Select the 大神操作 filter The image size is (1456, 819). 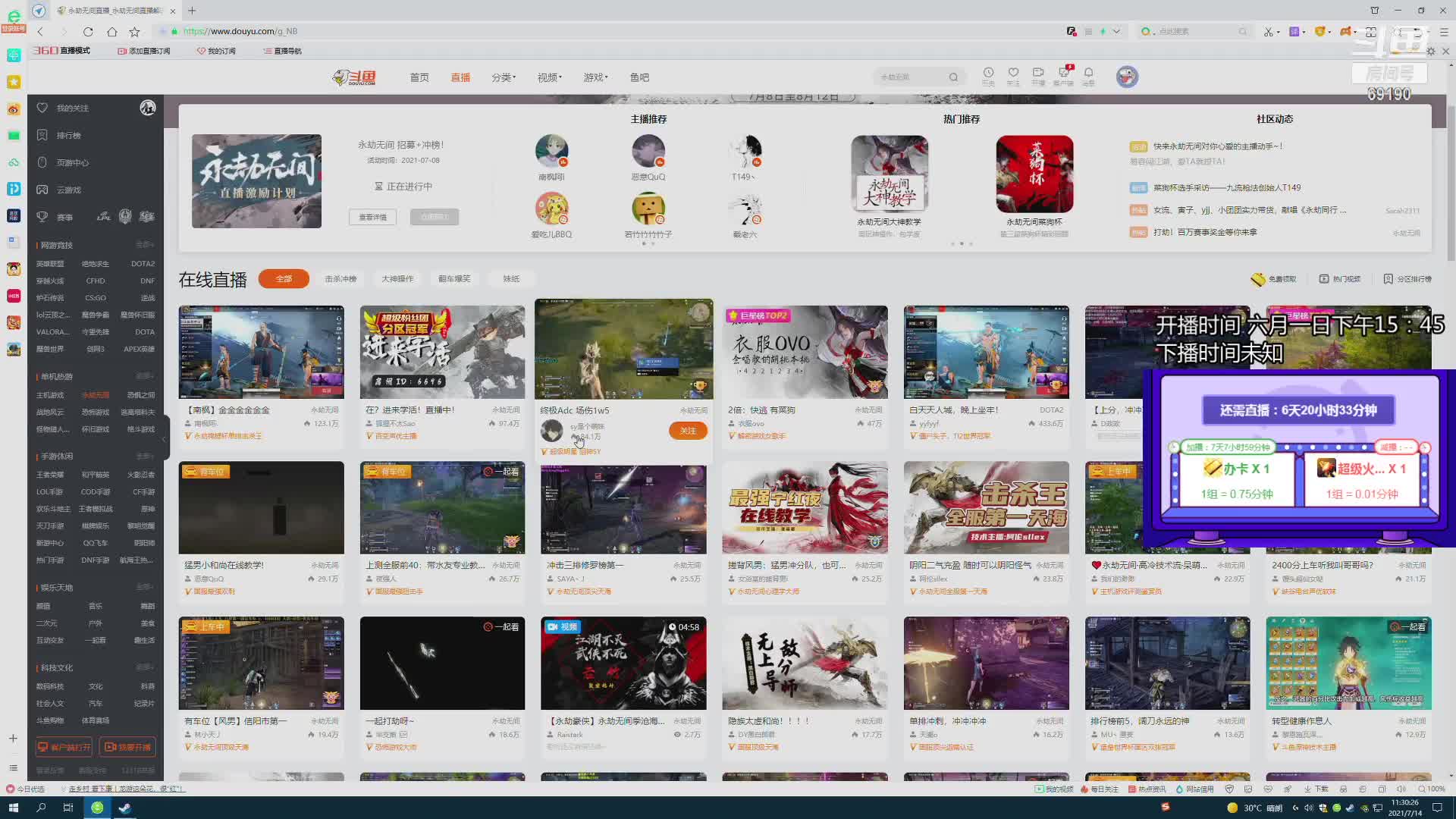(x=397, y=279)
